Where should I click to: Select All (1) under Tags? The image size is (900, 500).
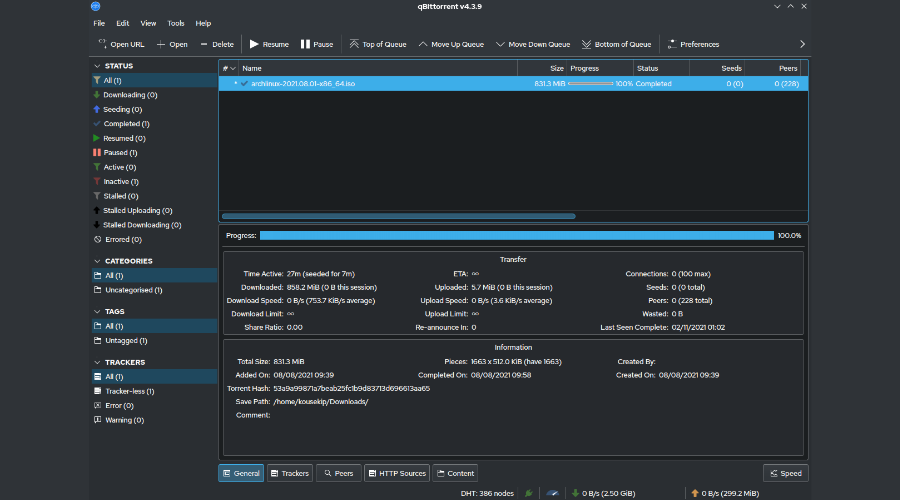coord(154,326)
